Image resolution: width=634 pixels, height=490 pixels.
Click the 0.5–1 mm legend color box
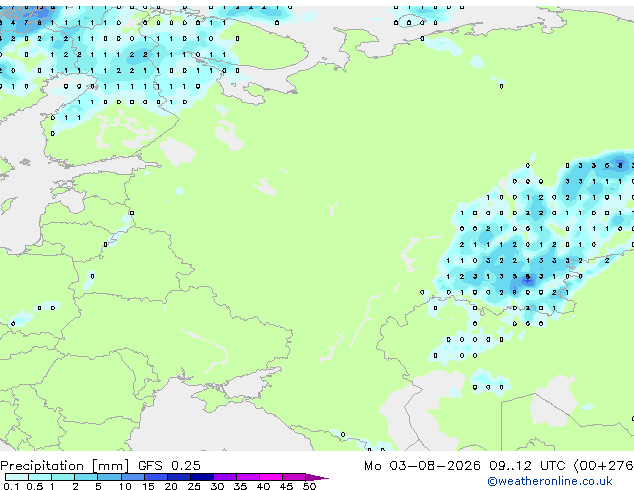[x=40, y=477]
